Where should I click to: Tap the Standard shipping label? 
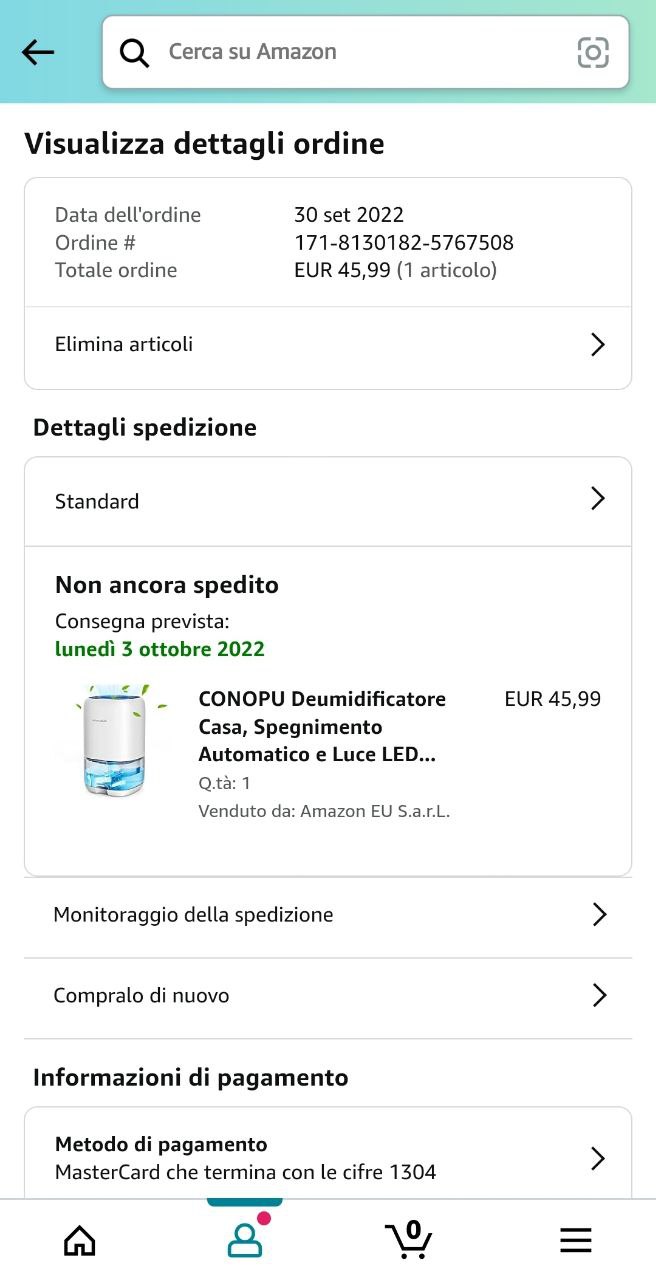click(x=97, y=501)
